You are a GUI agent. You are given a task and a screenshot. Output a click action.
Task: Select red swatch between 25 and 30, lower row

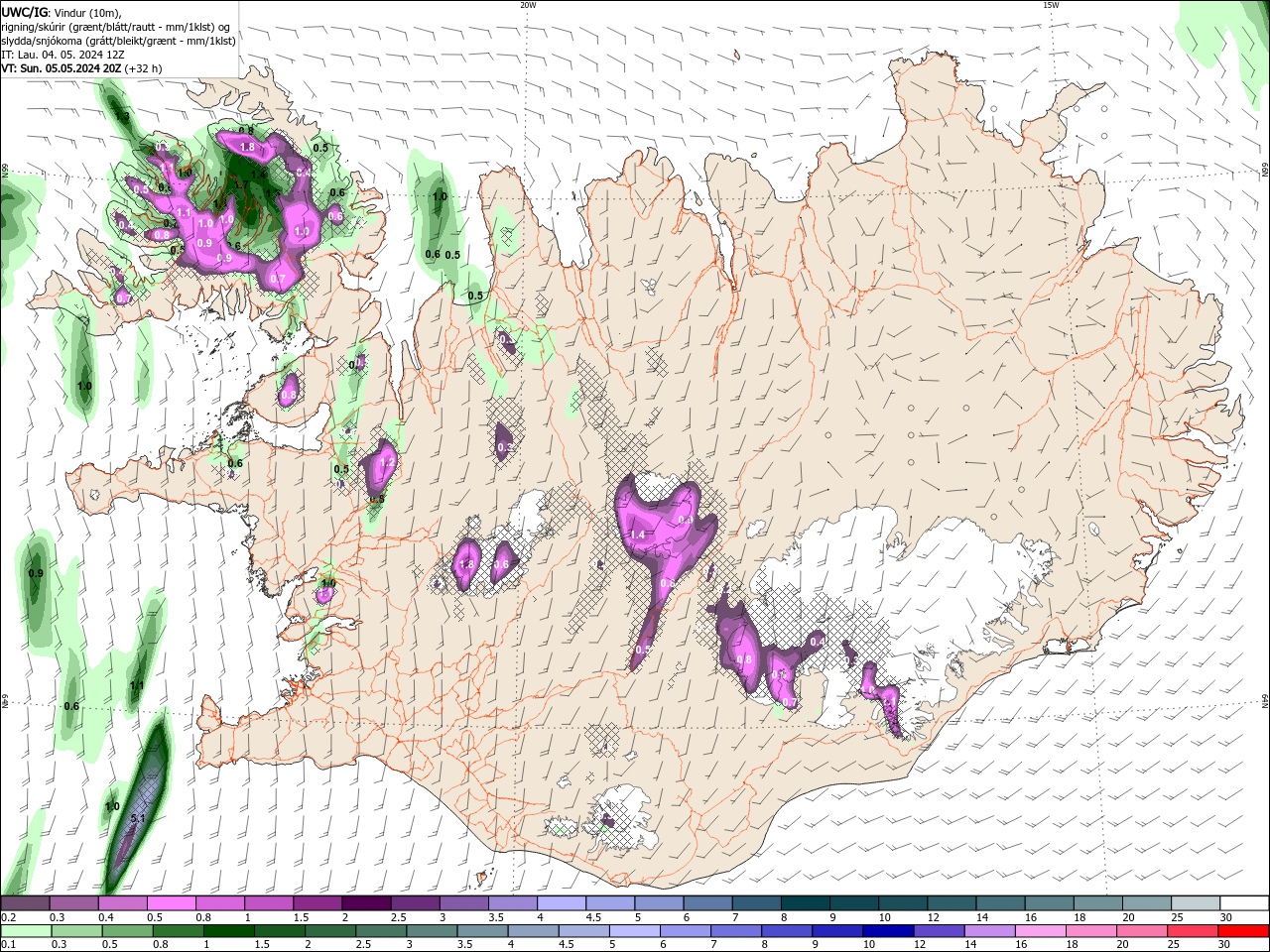(1192, 931)
